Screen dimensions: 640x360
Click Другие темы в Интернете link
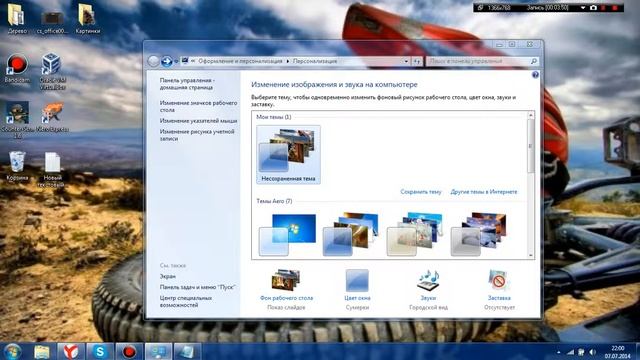[x=484, y=191]
